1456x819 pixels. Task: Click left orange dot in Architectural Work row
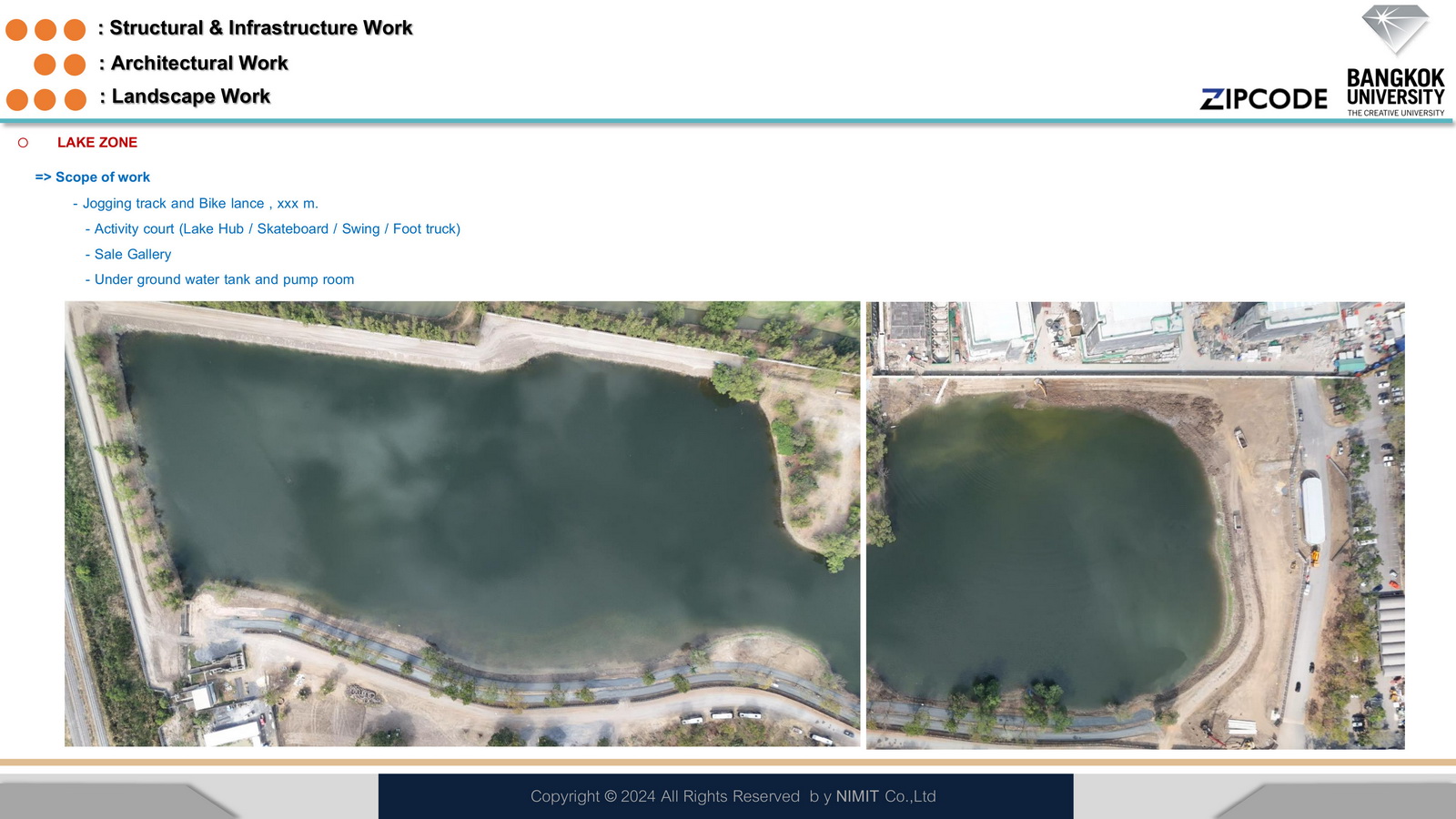coord(45,65)
